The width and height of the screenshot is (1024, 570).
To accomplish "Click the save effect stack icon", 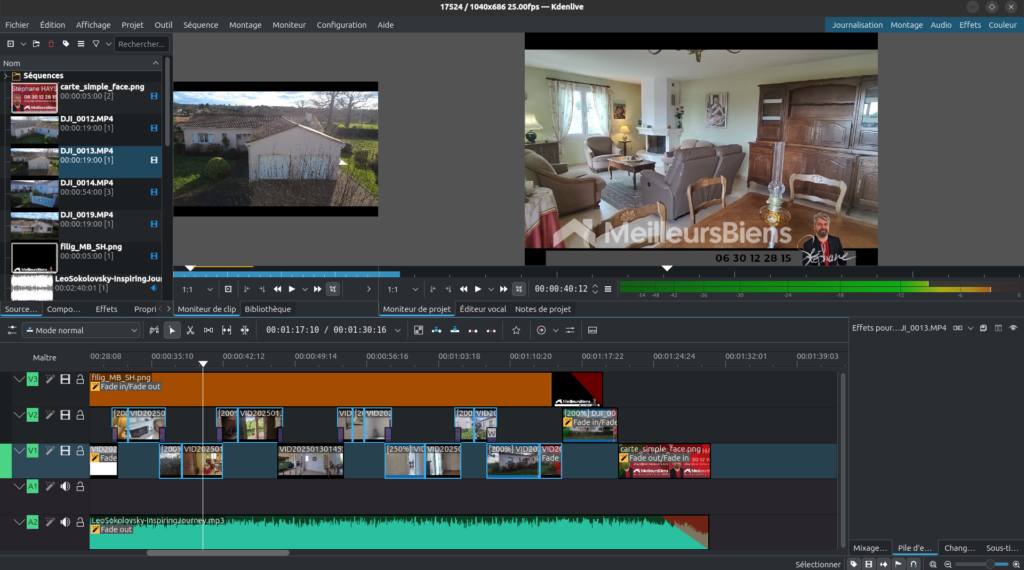I will pos(984,328).
